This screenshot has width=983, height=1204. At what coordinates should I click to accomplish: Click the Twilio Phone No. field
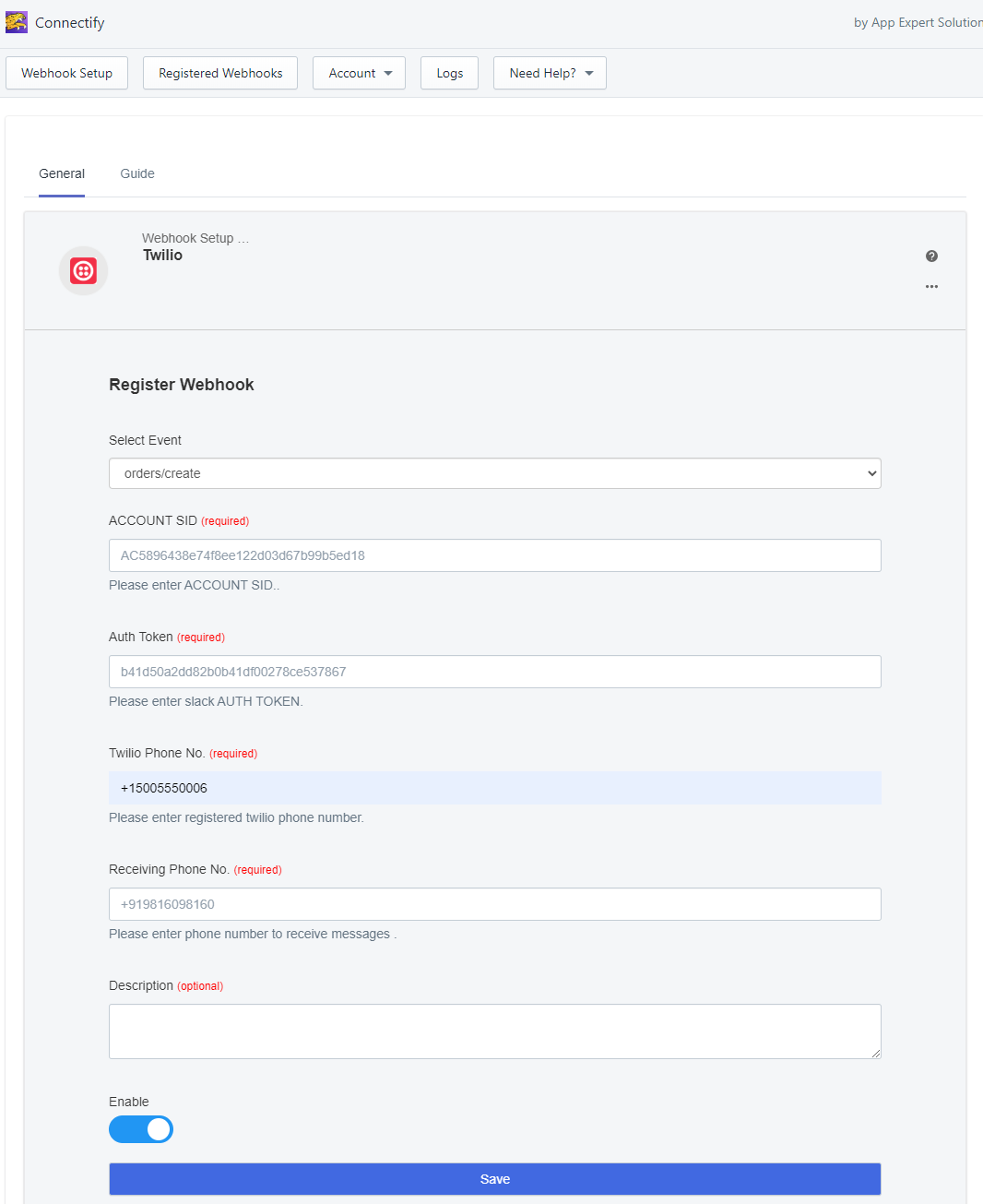point(495,788)
